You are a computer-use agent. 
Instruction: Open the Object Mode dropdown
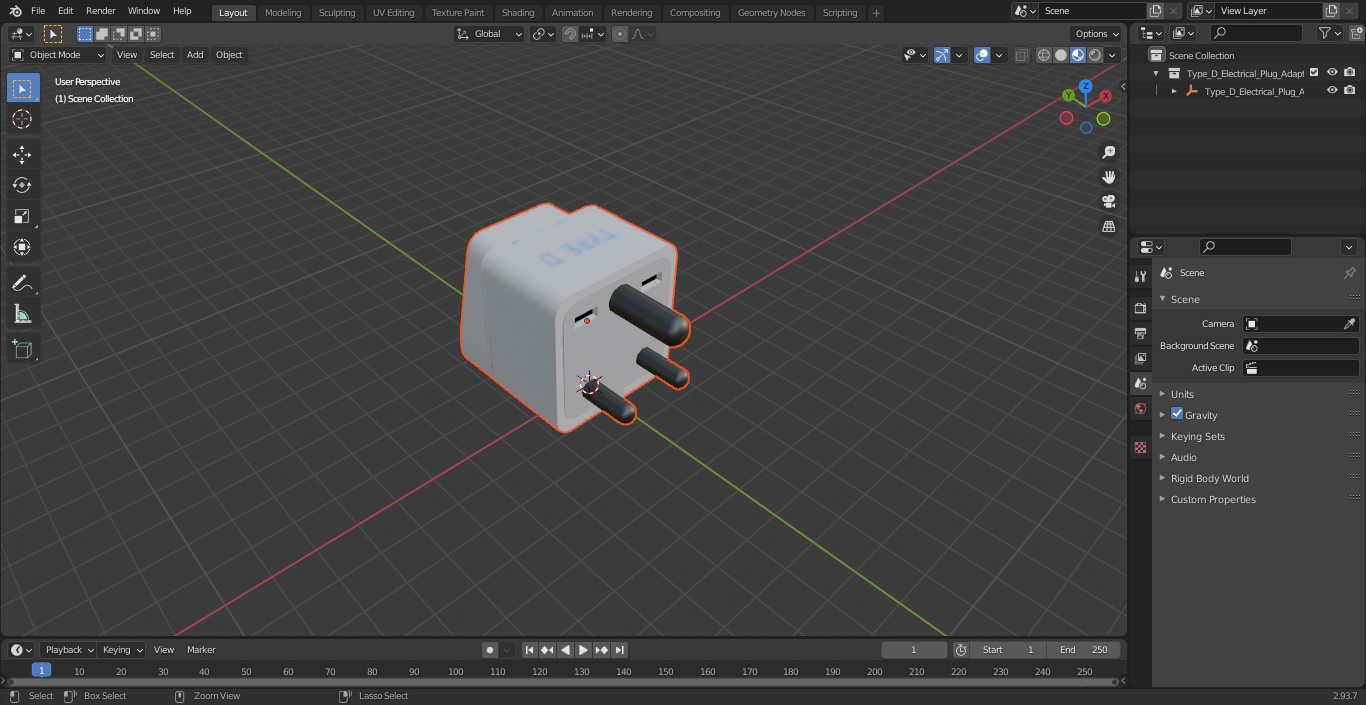click(x=57, y=55)
